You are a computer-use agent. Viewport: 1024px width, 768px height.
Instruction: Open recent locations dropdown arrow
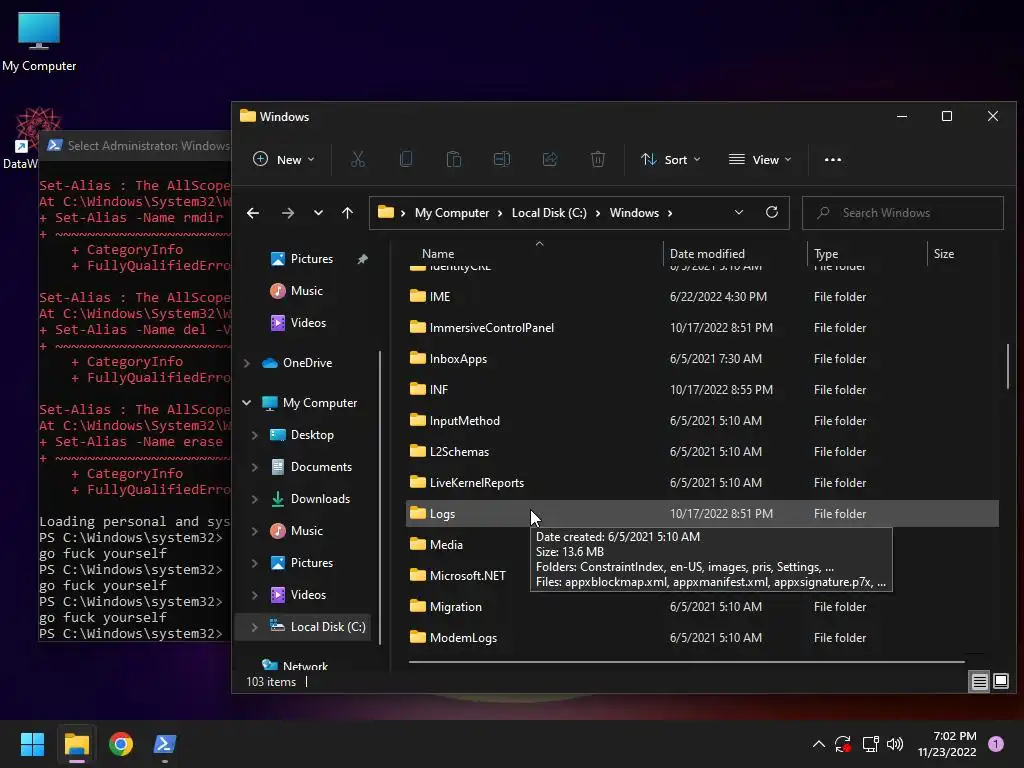pos(318,213)
